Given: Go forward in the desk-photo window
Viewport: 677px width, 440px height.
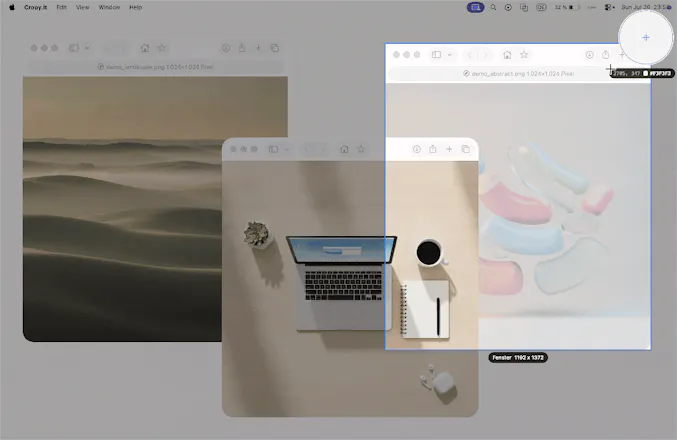Looking at the screenshot, I should tap(323, 149).
